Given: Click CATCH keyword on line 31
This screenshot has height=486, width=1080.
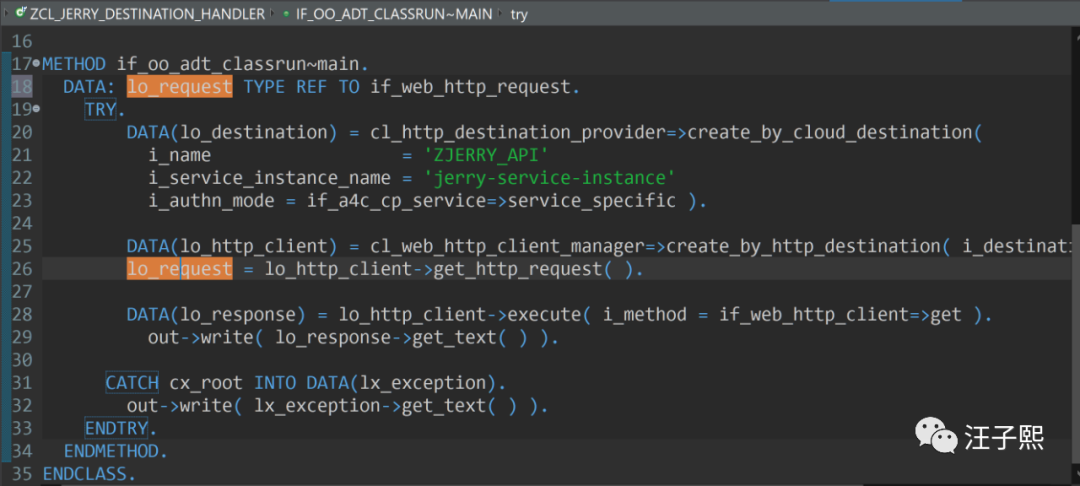Looking at the screenshot, I should [x=132, y=382].
